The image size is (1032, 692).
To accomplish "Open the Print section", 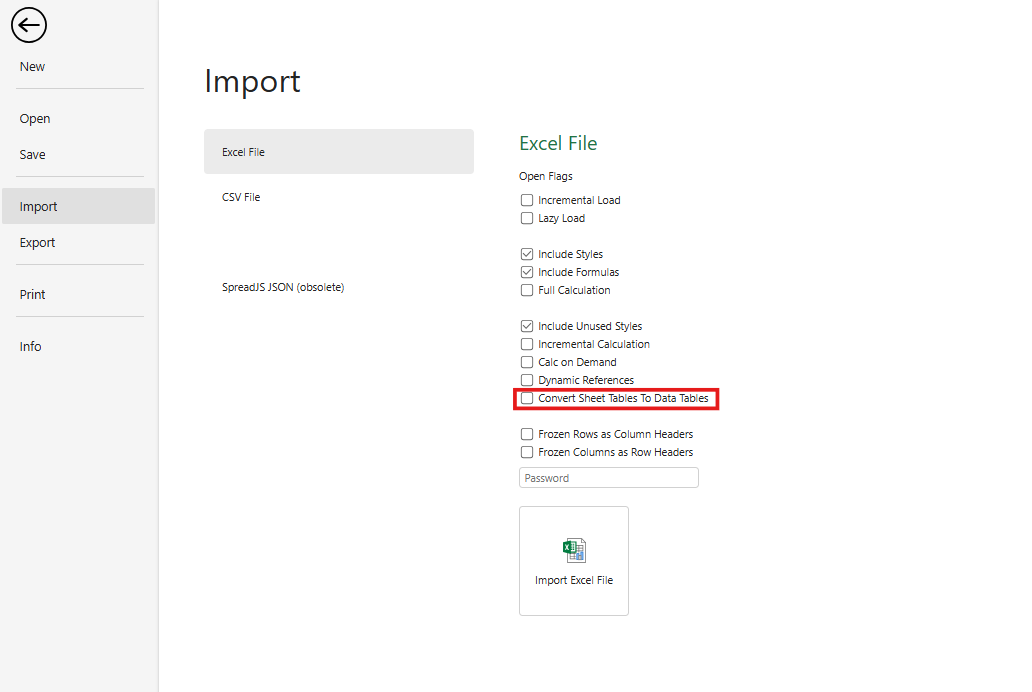I will point(32,294).
